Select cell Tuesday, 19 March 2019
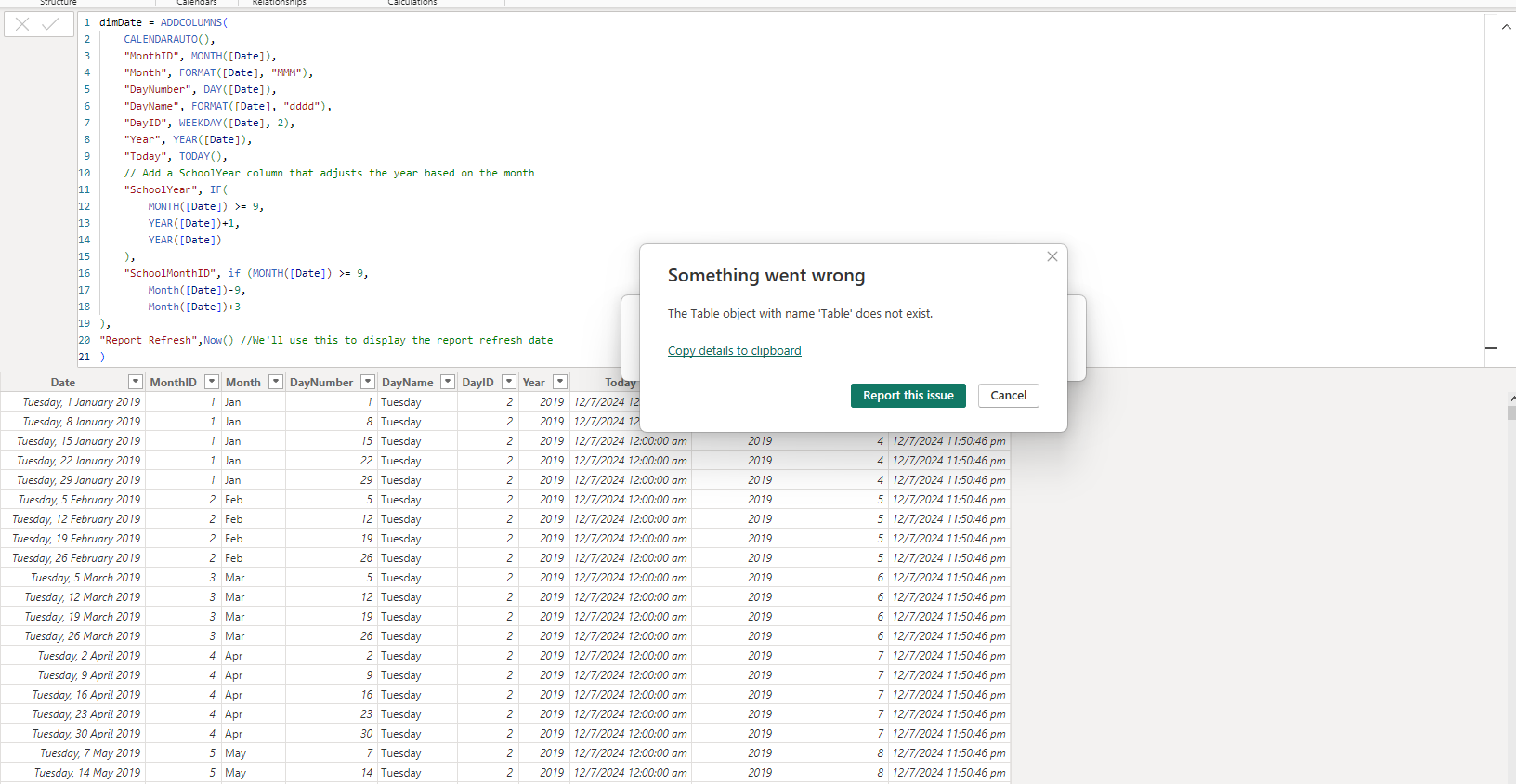The height and width of the screenshot is (784, 1516). click(72, 617)
